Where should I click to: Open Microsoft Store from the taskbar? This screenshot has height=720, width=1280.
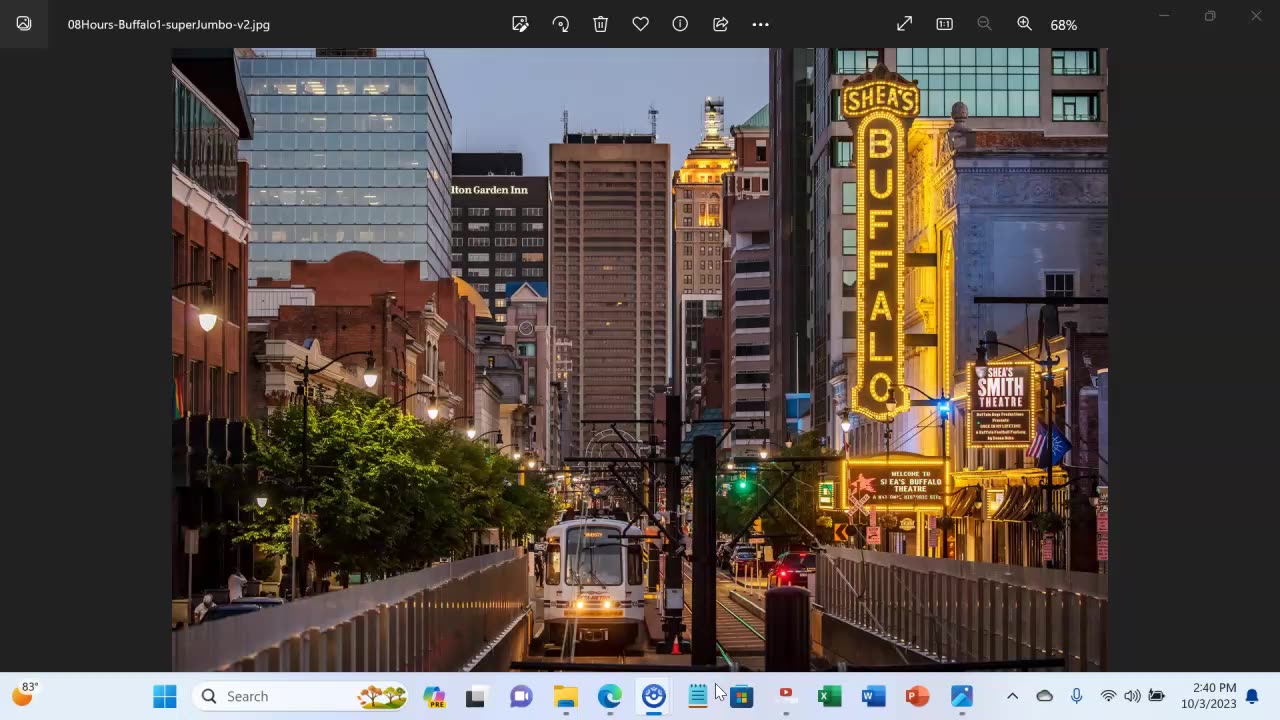point(742,696)
